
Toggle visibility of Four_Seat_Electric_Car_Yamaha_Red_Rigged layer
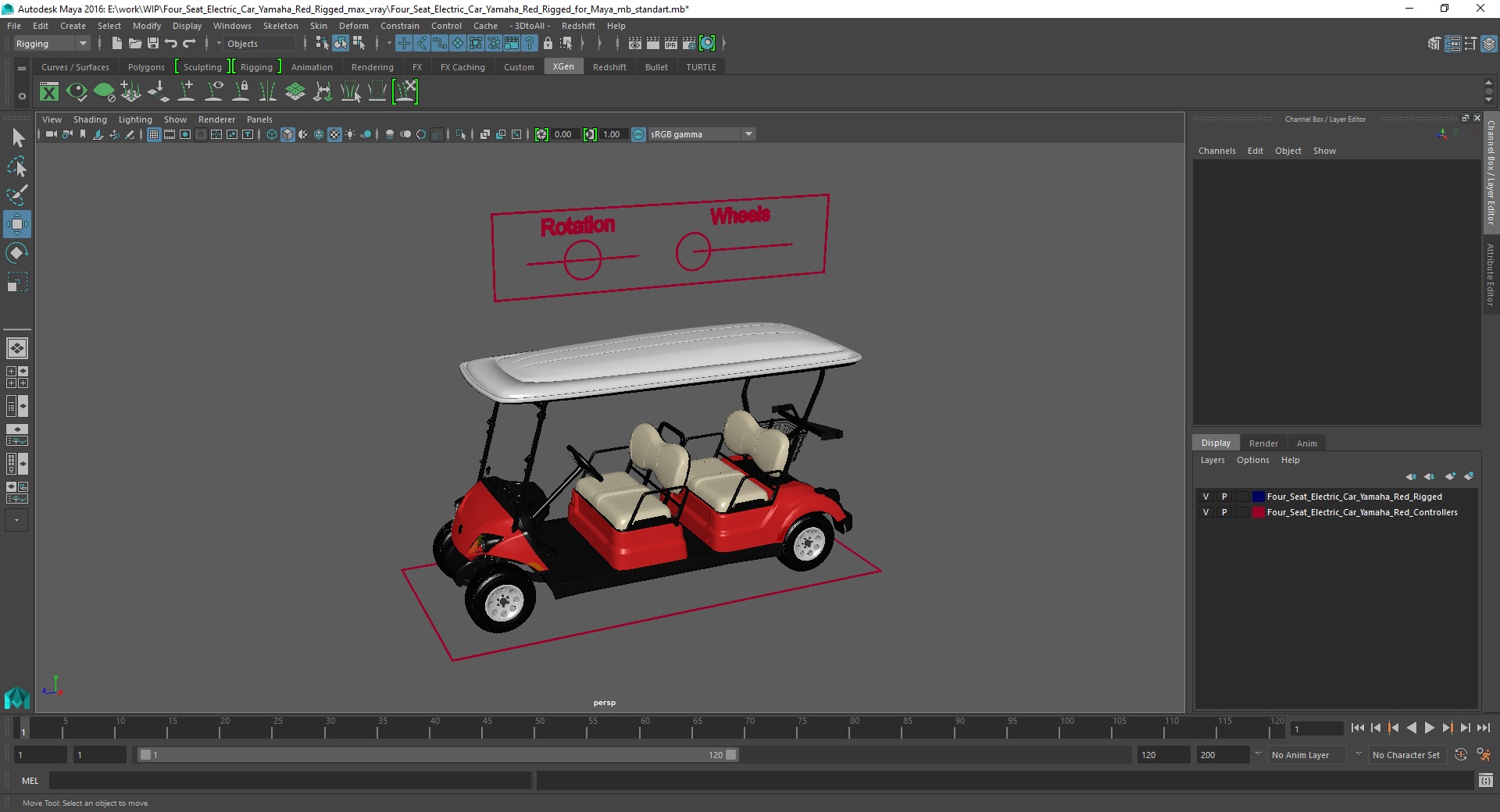[1205, 497]
